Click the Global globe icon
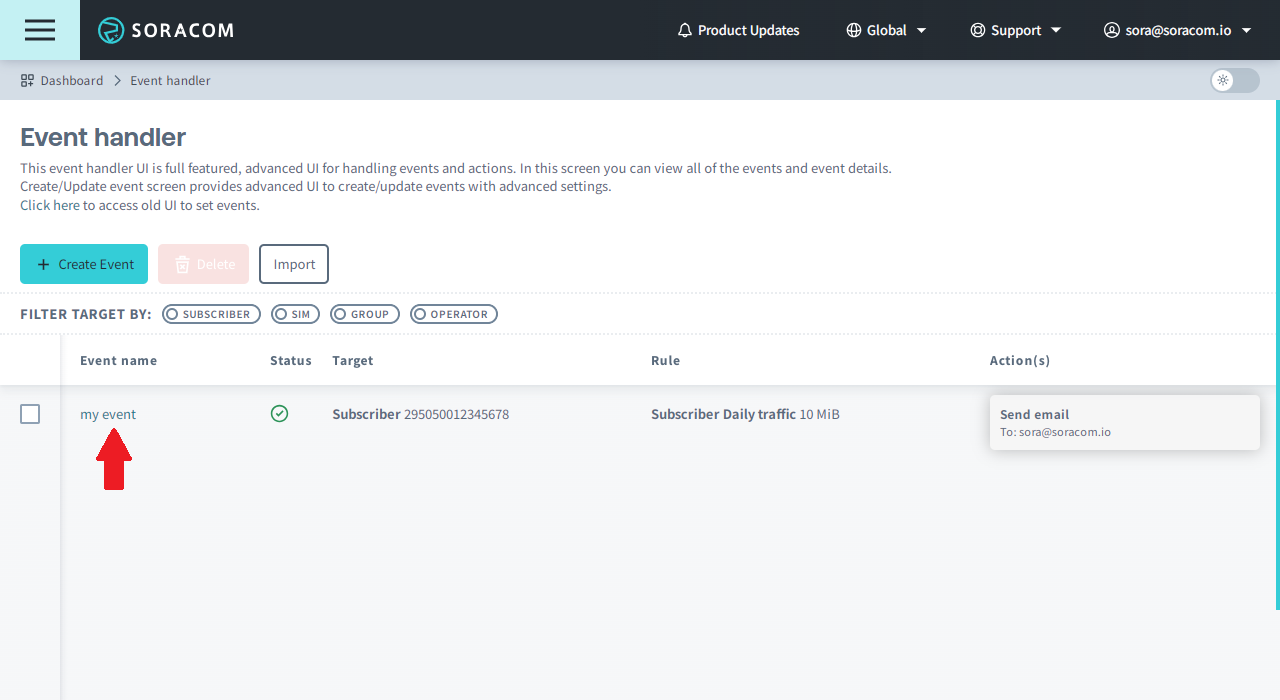This screenshot has height=700, width=1280. (853, 30)
